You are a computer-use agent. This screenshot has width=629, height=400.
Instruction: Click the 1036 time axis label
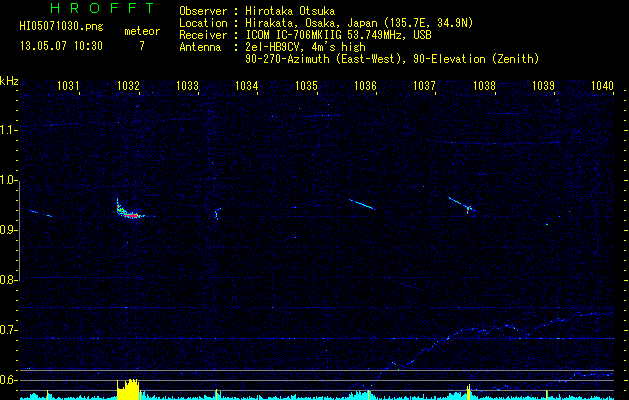[365, 85]
